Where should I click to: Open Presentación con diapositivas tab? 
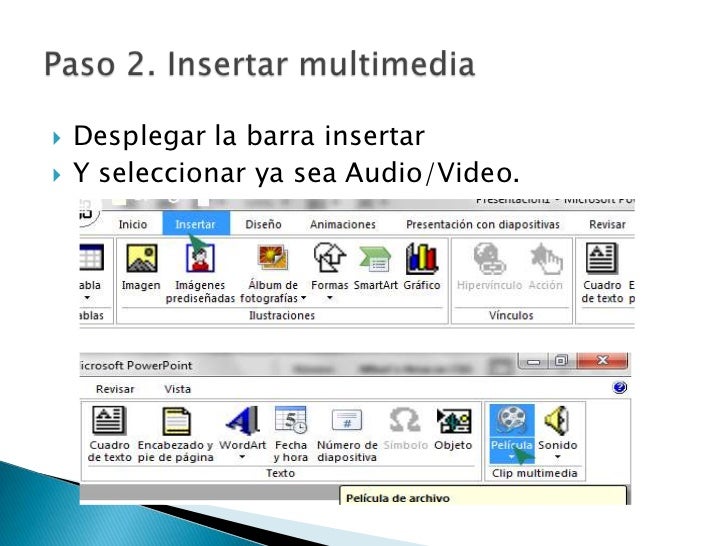pyautogui.click(x=483, y=224)
